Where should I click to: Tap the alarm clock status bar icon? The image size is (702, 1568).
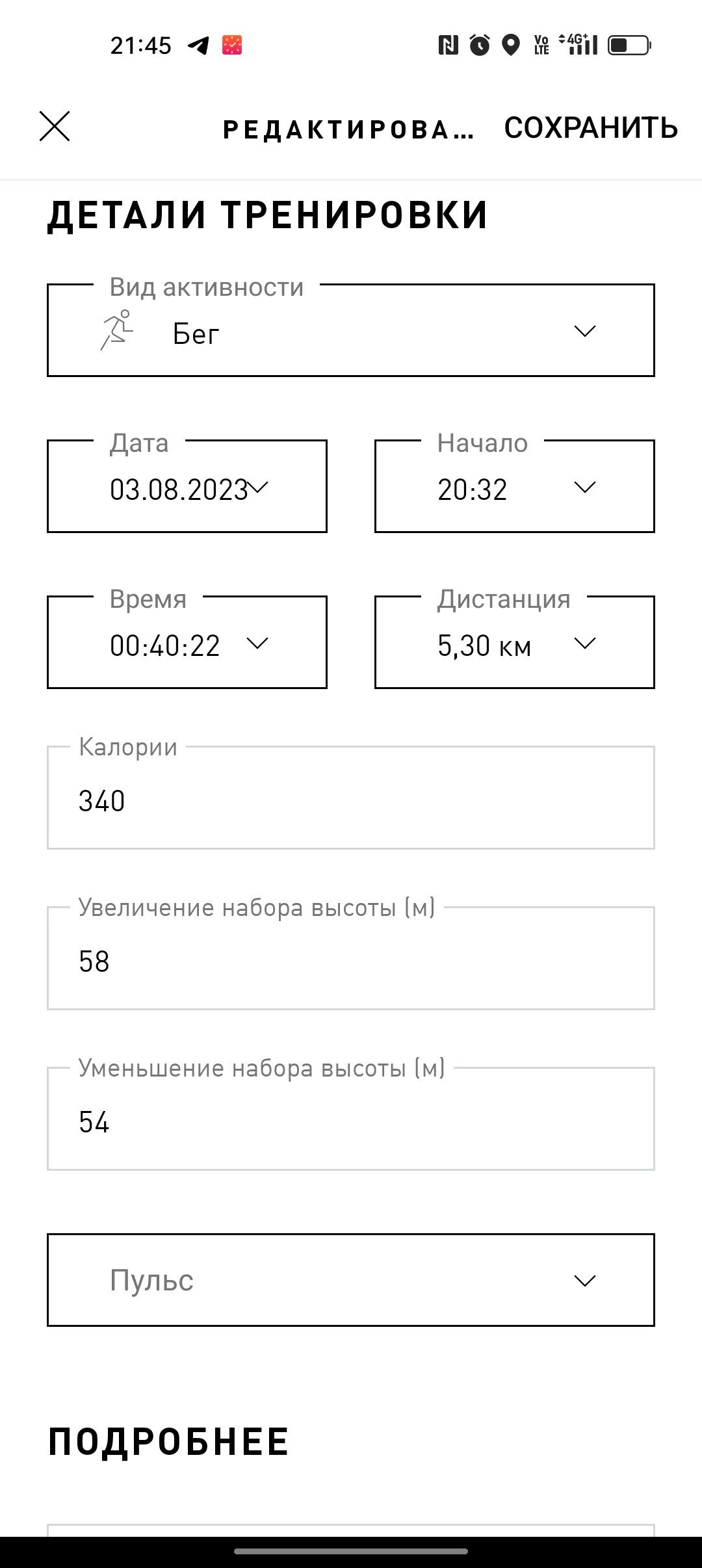point(480,45)
